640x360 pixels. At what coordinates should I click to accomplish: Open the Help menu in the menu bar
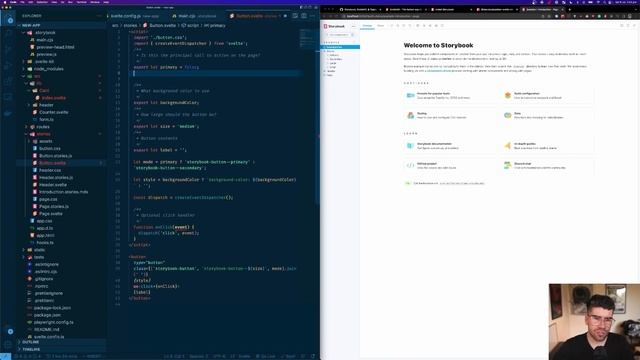[106, 2]
